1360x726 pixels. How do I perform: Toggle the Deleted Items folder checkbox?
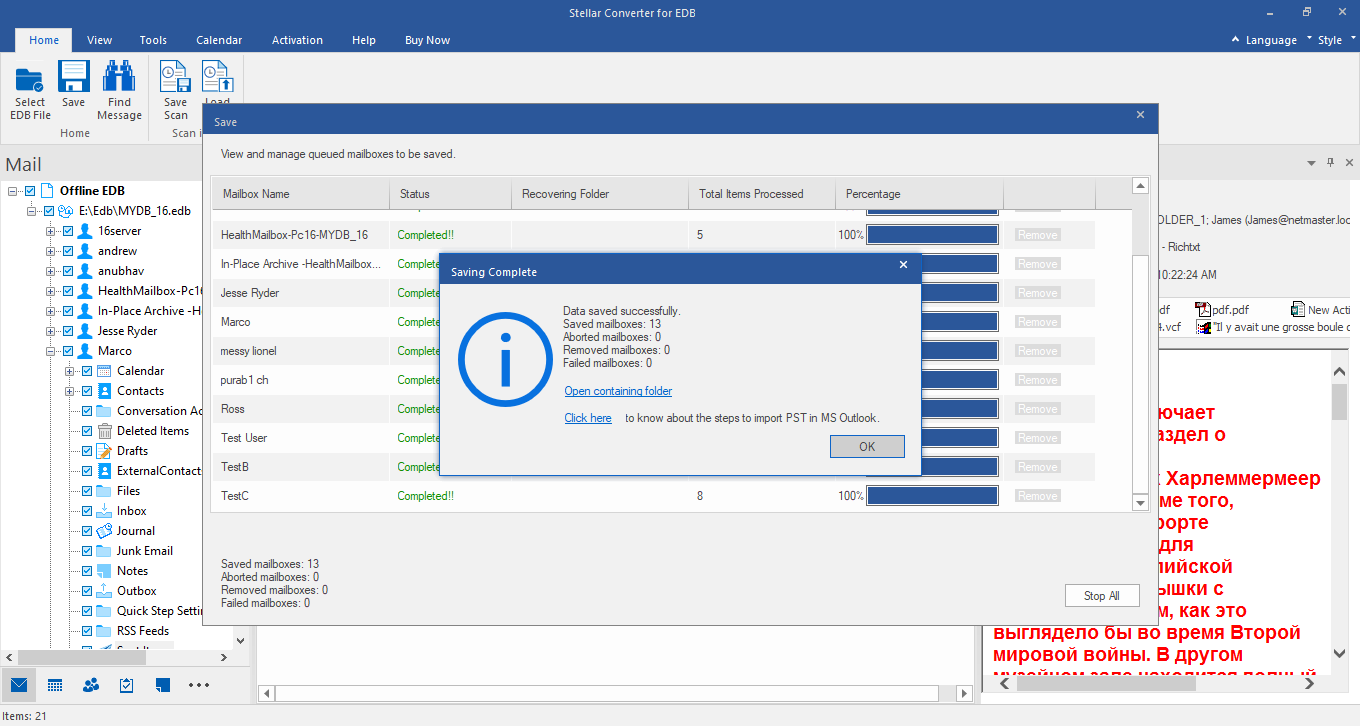tap(87, 431)
